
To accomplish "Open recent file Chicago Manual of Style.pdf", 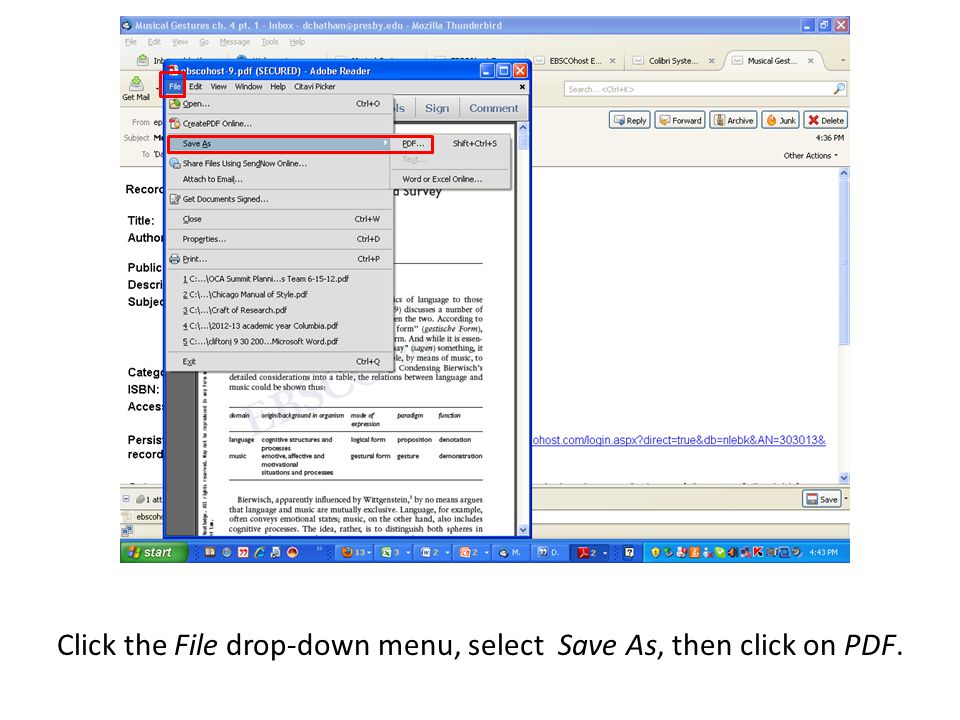I will pos(280,294).
